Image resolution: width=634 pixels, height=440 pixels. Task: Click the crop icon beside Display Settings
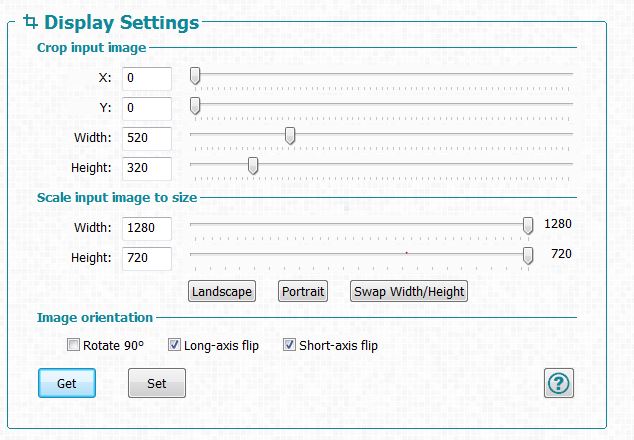pos(30,21)
